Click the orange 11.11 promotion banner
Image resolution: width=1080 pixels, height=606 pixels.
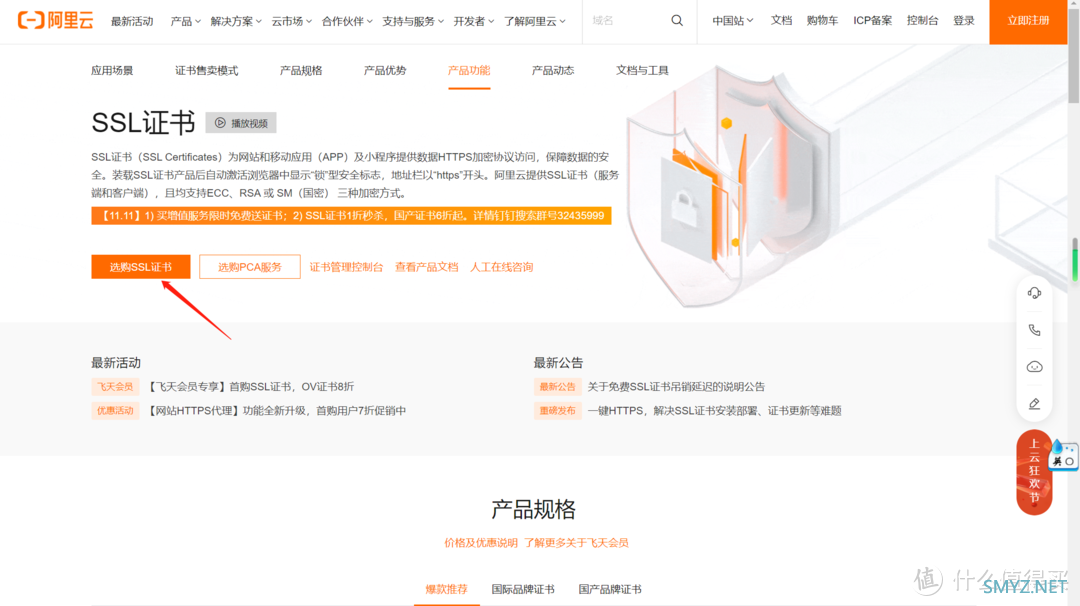tap(351, 216)
